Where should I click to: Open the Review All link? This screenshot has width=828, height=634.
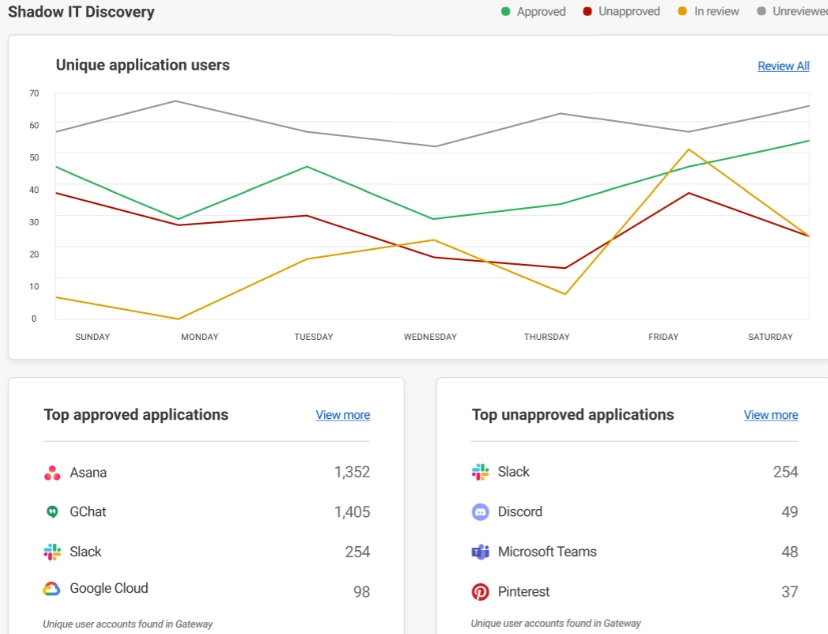783,66
